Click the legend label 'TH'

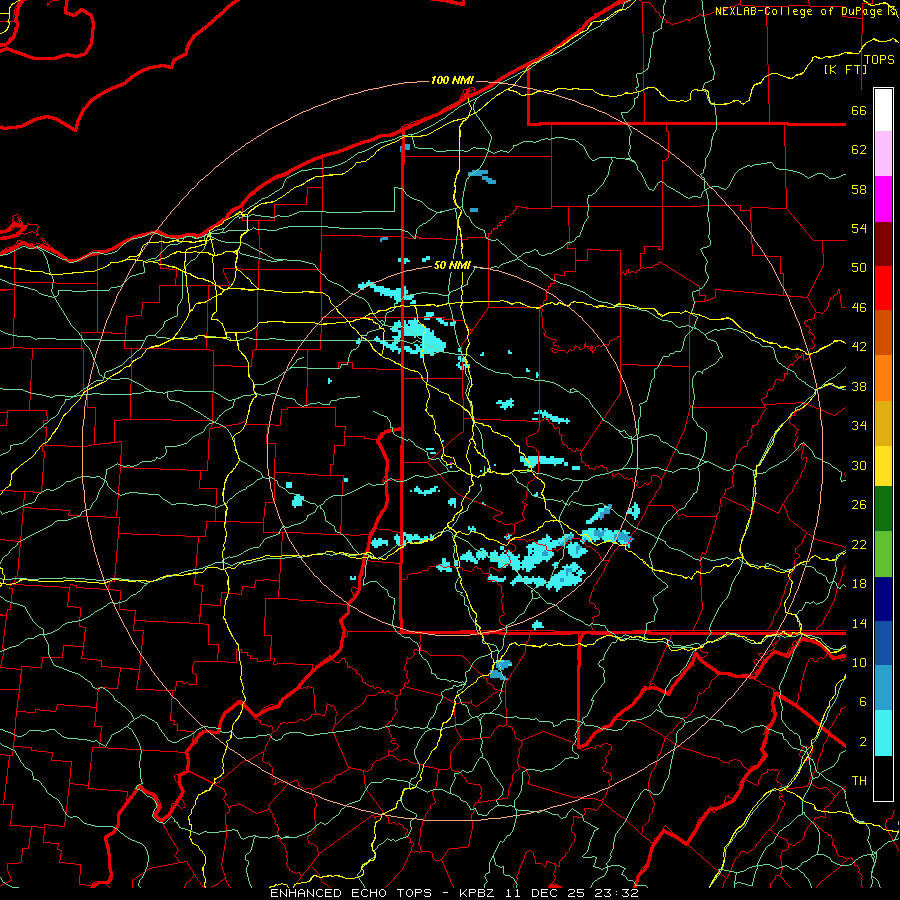tap(859, 781)
